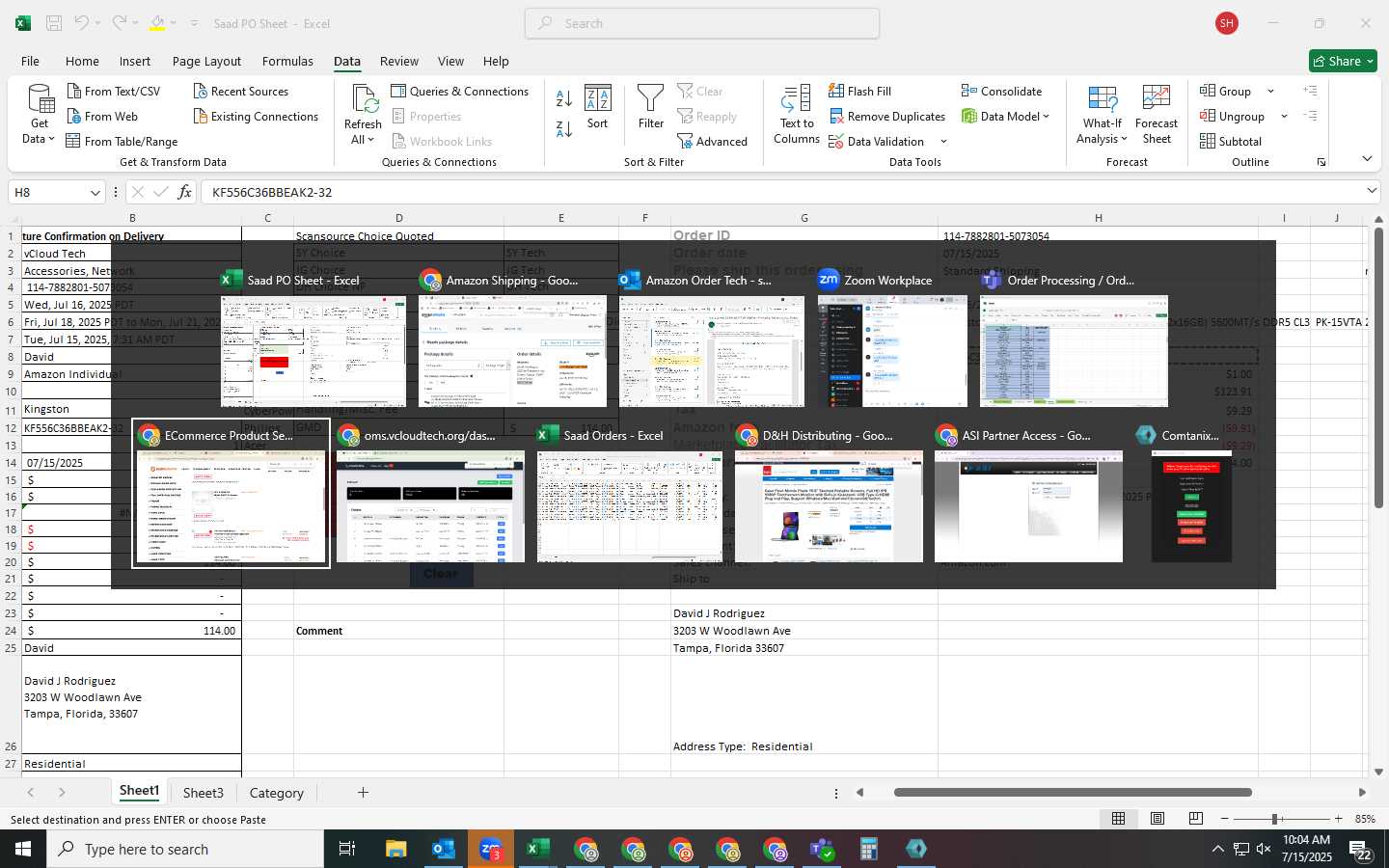Image resolution: width=1389 pixels, height=868 pixels.
Task: Create a Forecast Sheet
Action: 1157,115
